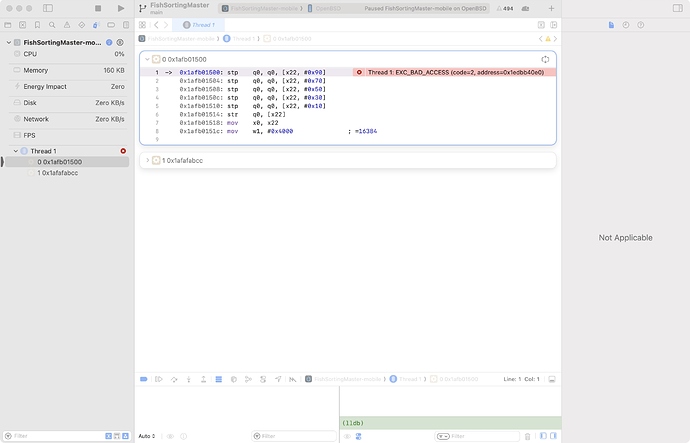Continue program execution

coord(159,379)
